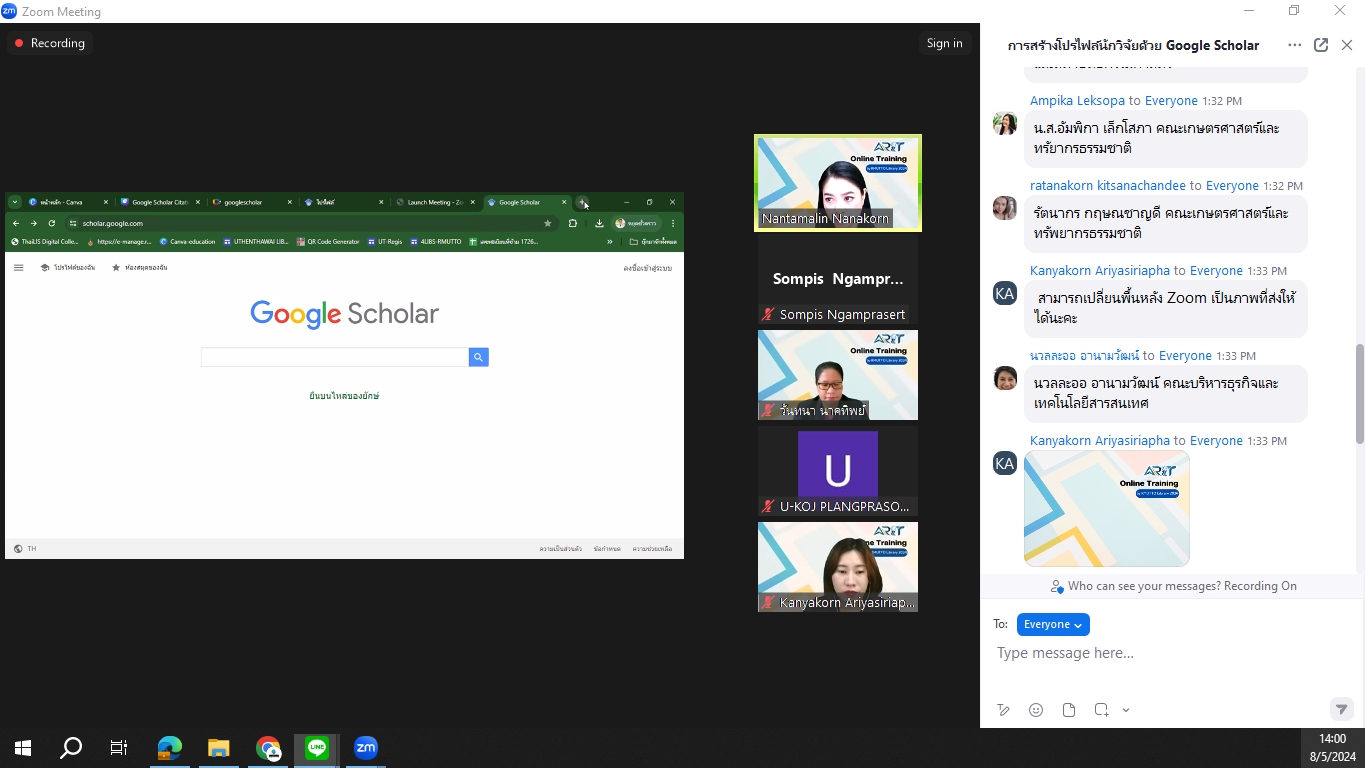Click Ampika Leksopa's avatar in chat

[1005, 123]
